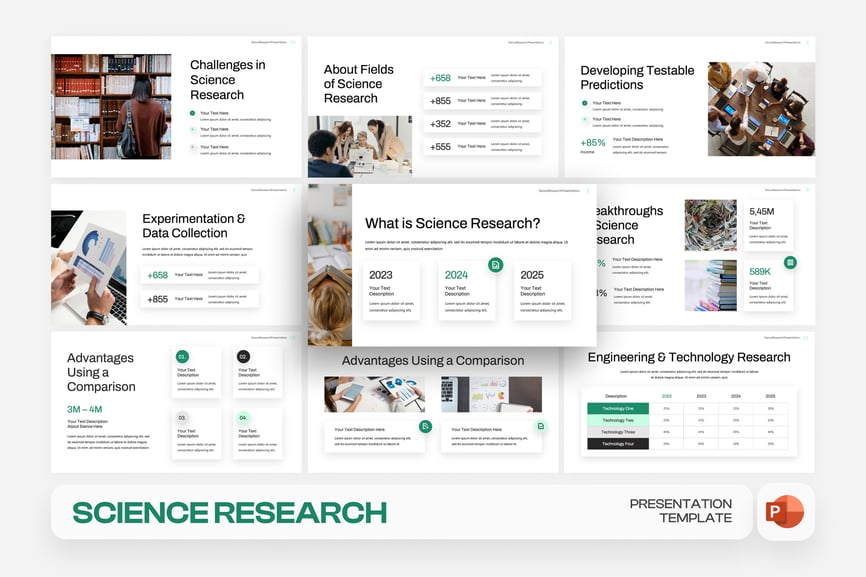The image size is (866, 577).
Task: Open the Challenges in Science Research slide
Action: [176, 107]
